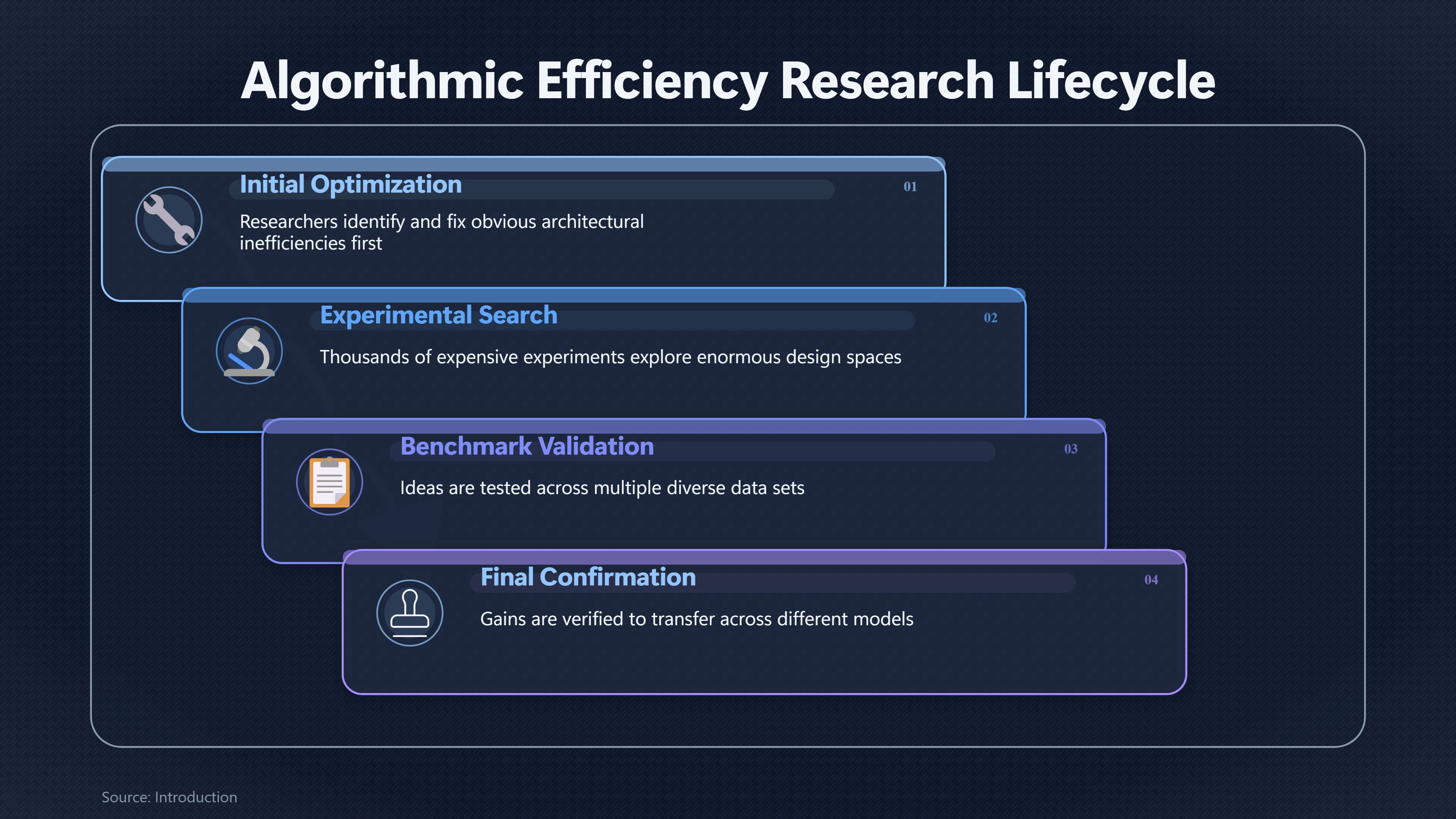Click the step number 03
1456x819 pixels.
(1070, 449)
